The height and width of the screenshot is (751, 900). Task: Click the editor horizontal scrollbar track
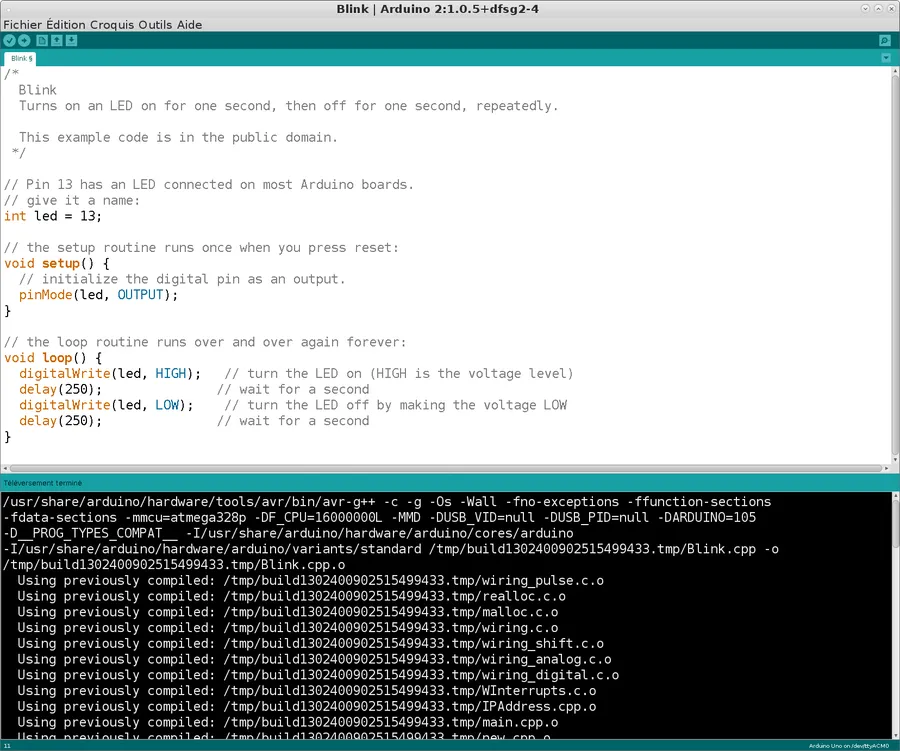click(445, 469)
